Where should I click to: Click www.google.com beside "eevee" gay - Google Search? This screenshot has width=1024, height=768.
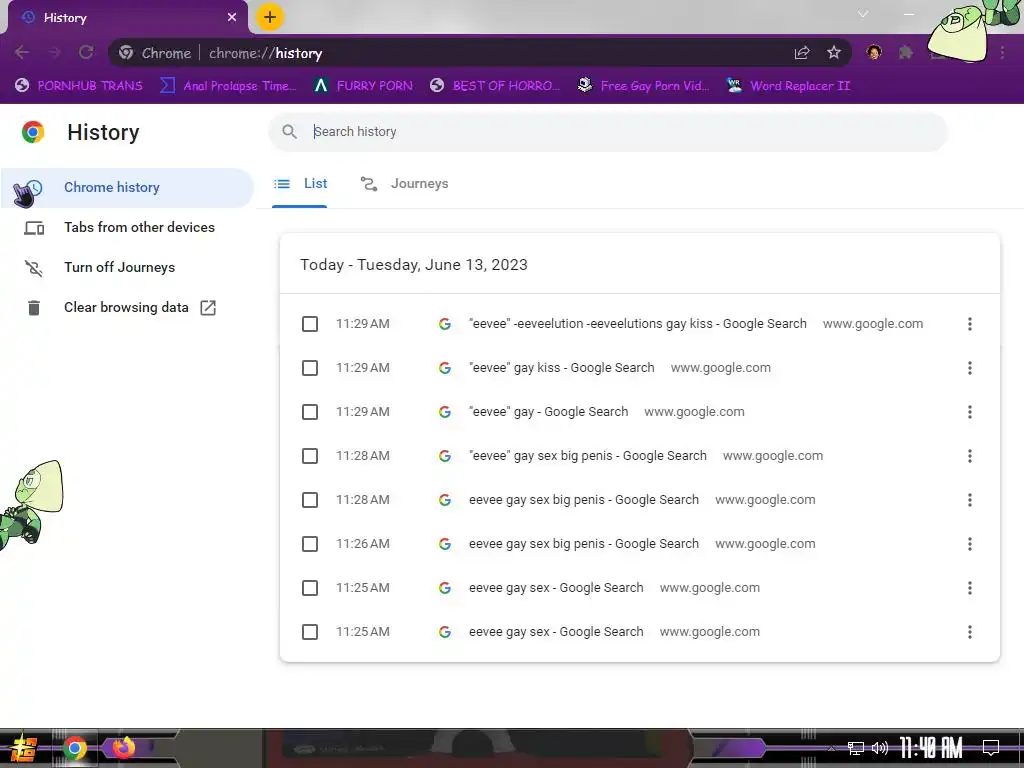tap(694, 412)
